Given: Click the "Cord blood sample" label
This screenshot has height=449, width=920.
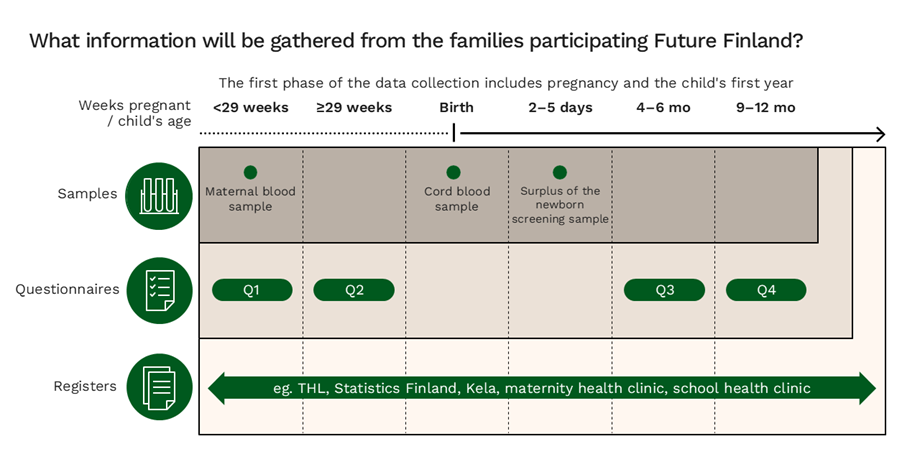Looking at the screenshot, I should pos(457,199).
